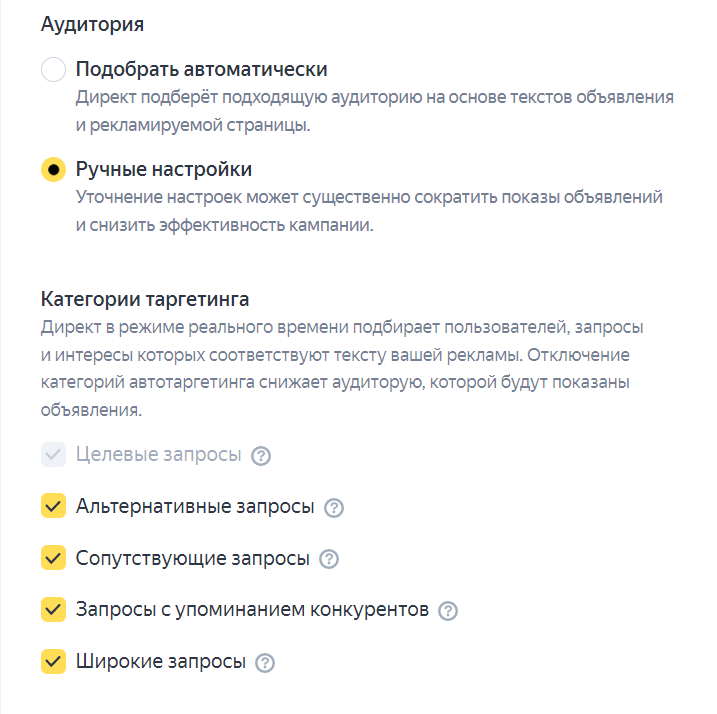This screenshot has width=717, height=714.
Task: Click the Подобрать автоматически label text
Action: [201, 70]
